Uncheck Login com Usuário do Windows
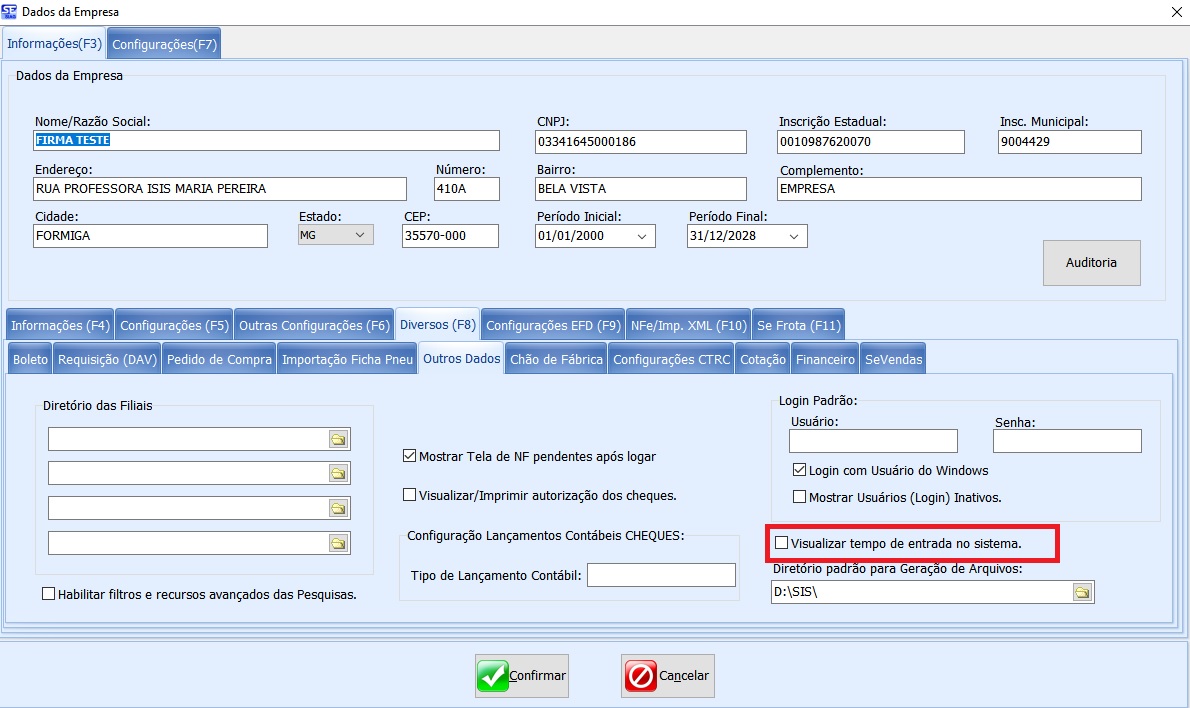The height and width of the screenshot is (708, 1190). pyautogui.click(x=799, y=470)
